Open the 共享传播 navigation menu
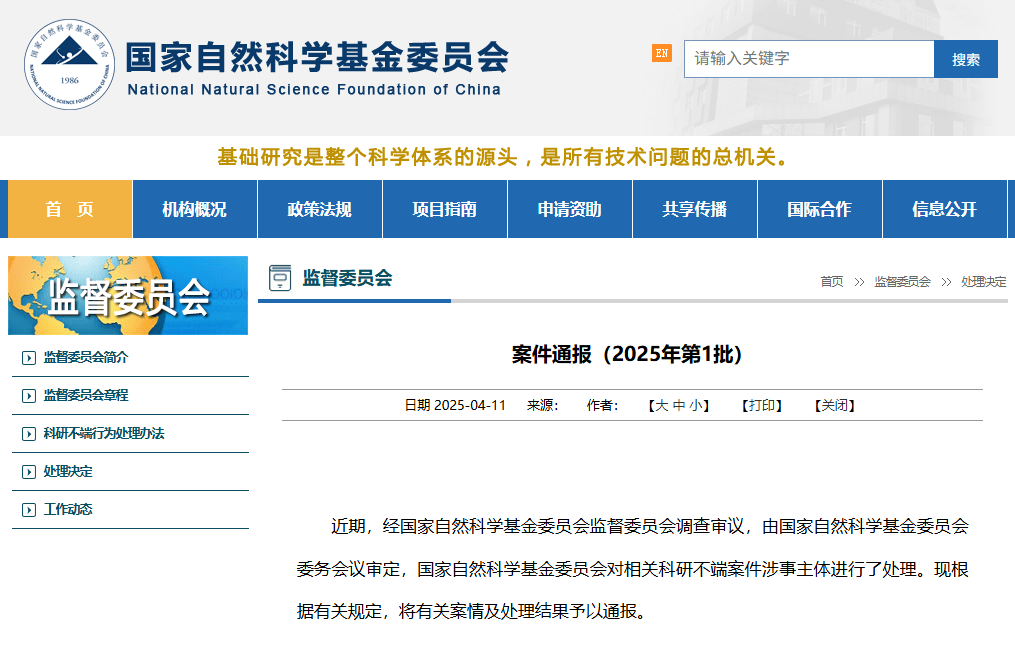The image size is (1015, 652). pyautogui.click(x=695, y=209)
